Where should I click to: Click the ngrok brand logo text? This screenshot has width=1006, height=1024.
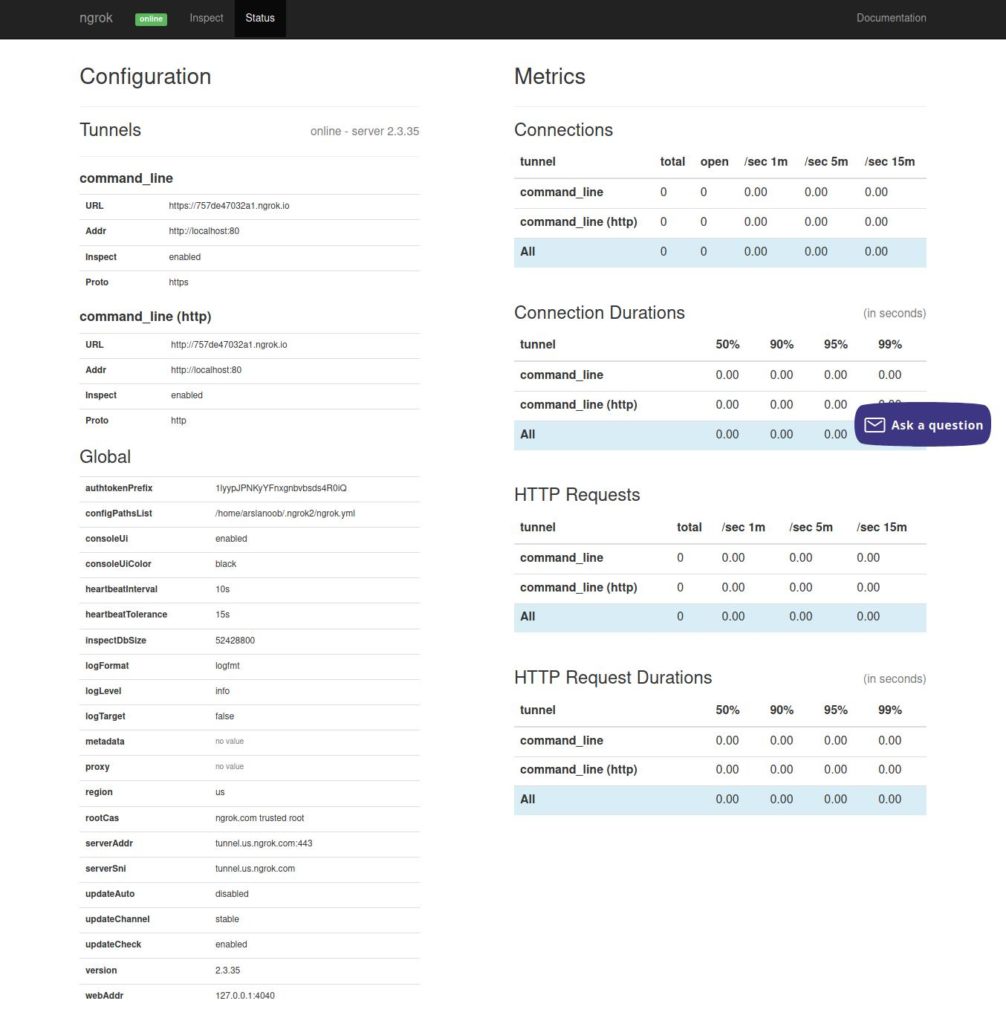point(96,18)
